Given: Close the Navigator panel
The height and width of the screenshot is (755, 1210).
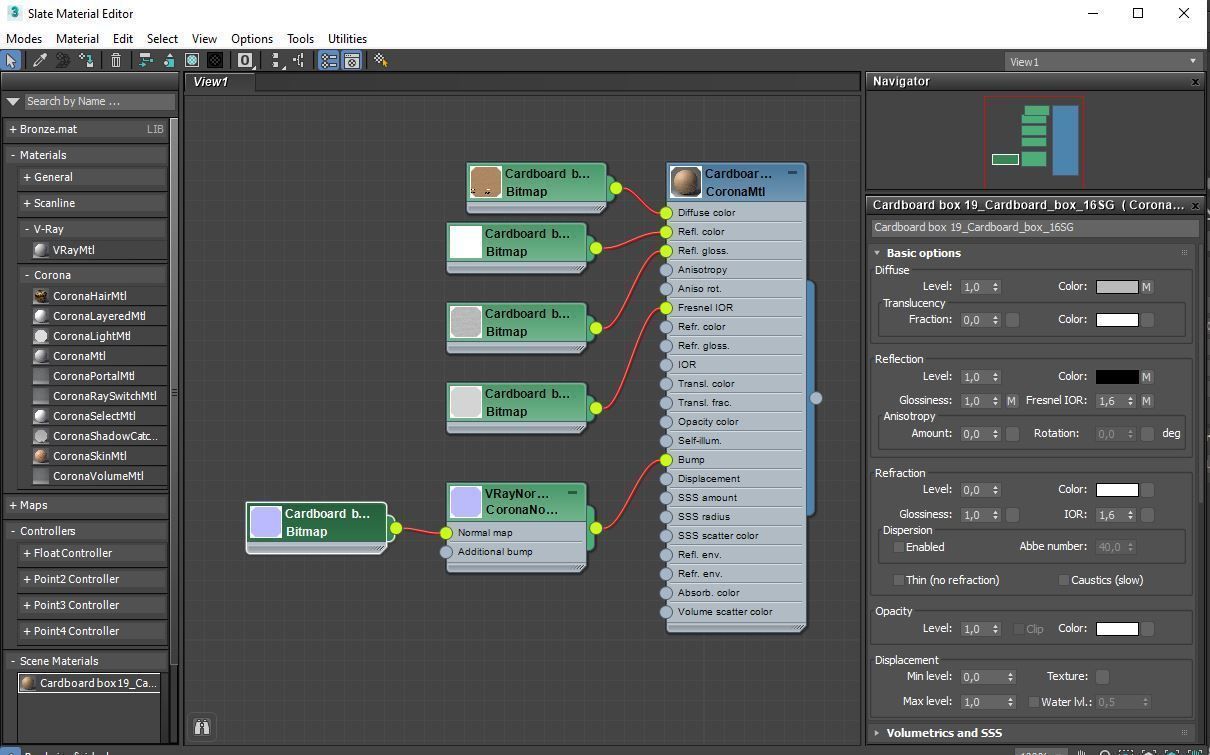Looking at the screenshot, I should click(x=1195, y=82).
